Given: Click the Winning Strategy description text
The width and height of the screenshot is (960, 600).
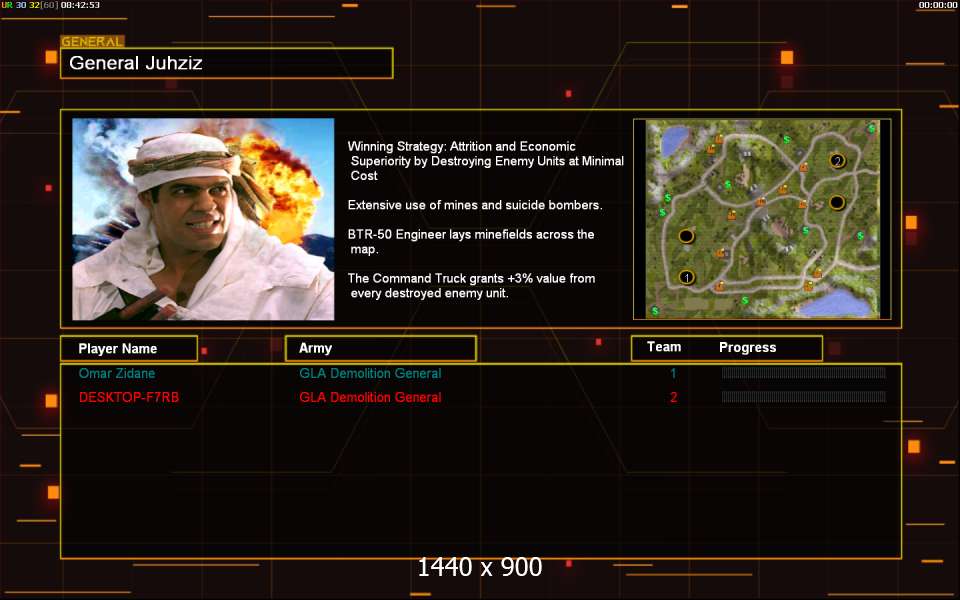Looking at the screenshot, I should (x=486, y=161).
